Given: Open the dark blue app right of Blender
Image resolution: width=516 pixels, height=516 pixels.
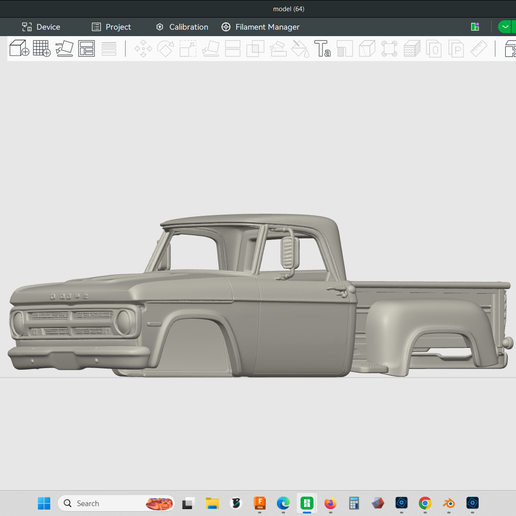Looking at the screenshot, I should click(x=472, y=503).
